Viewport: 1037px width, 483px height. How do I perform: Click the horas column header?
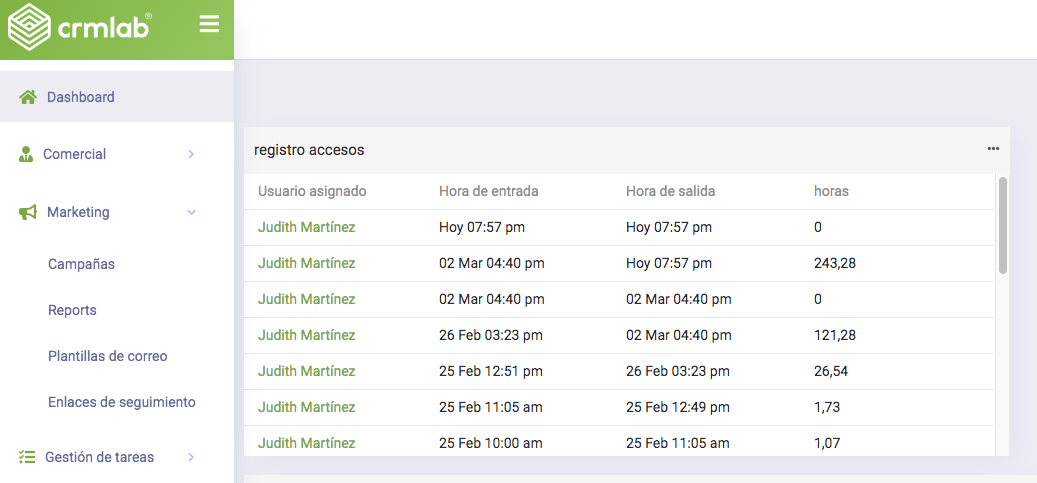click(831, 191)
